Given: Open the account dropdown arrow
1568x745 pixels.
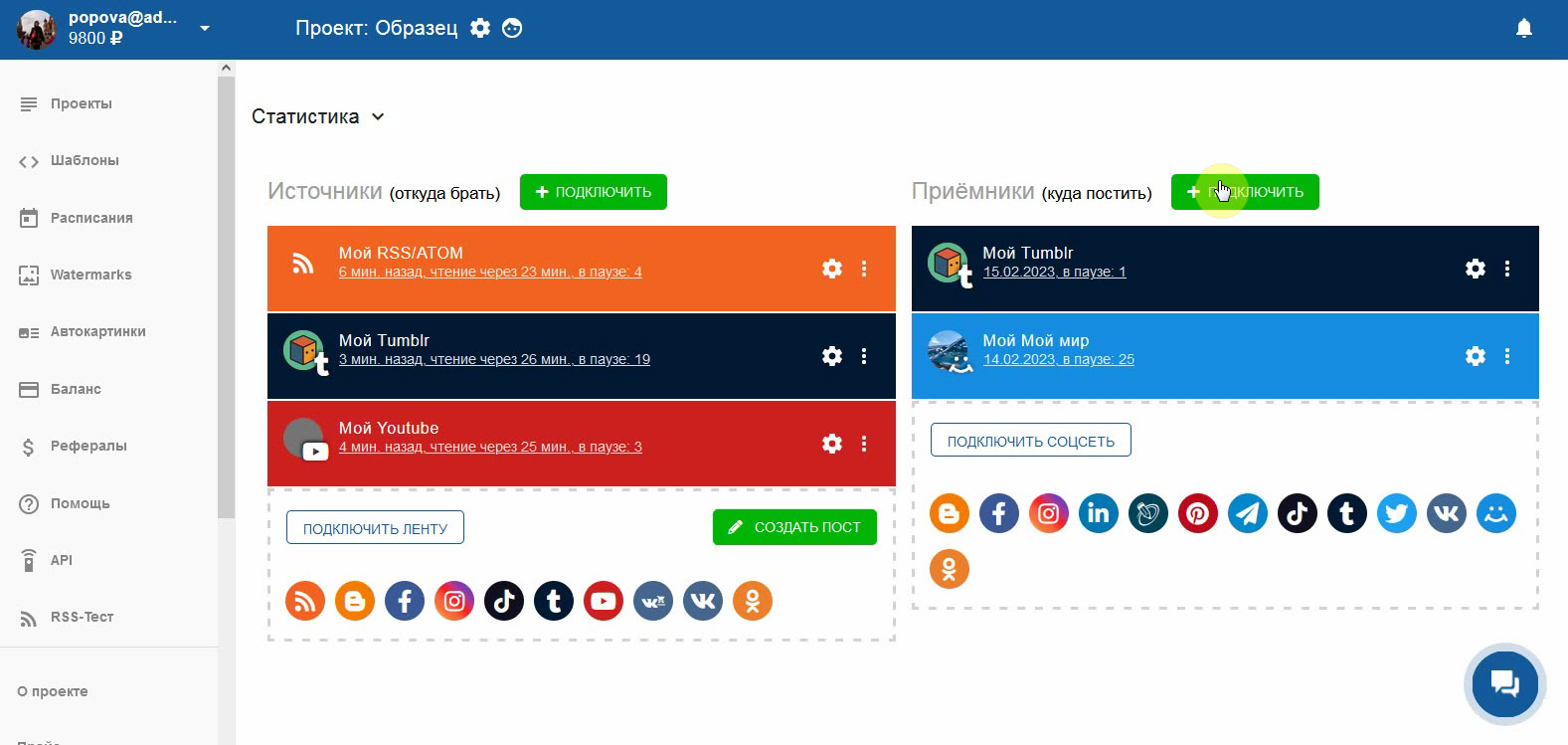Looking at the screenshot, I should (205, 28).
